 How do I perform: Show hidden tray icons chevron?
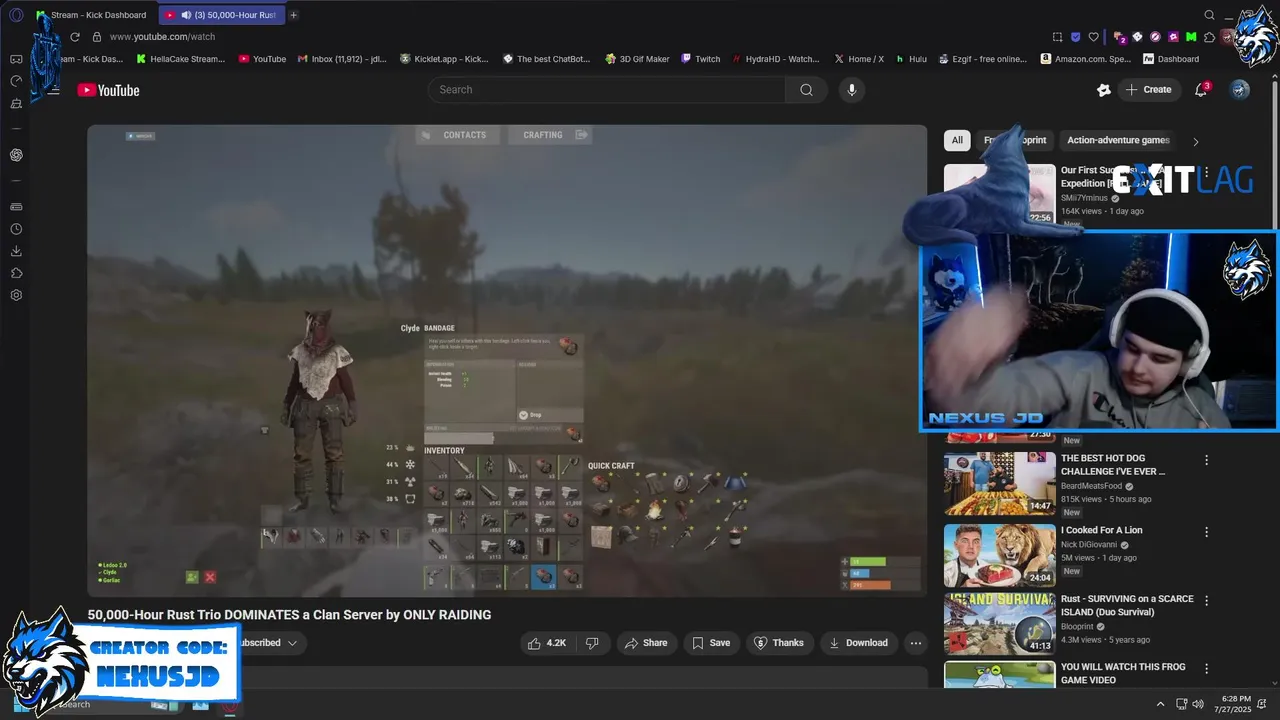point(1160,704)
